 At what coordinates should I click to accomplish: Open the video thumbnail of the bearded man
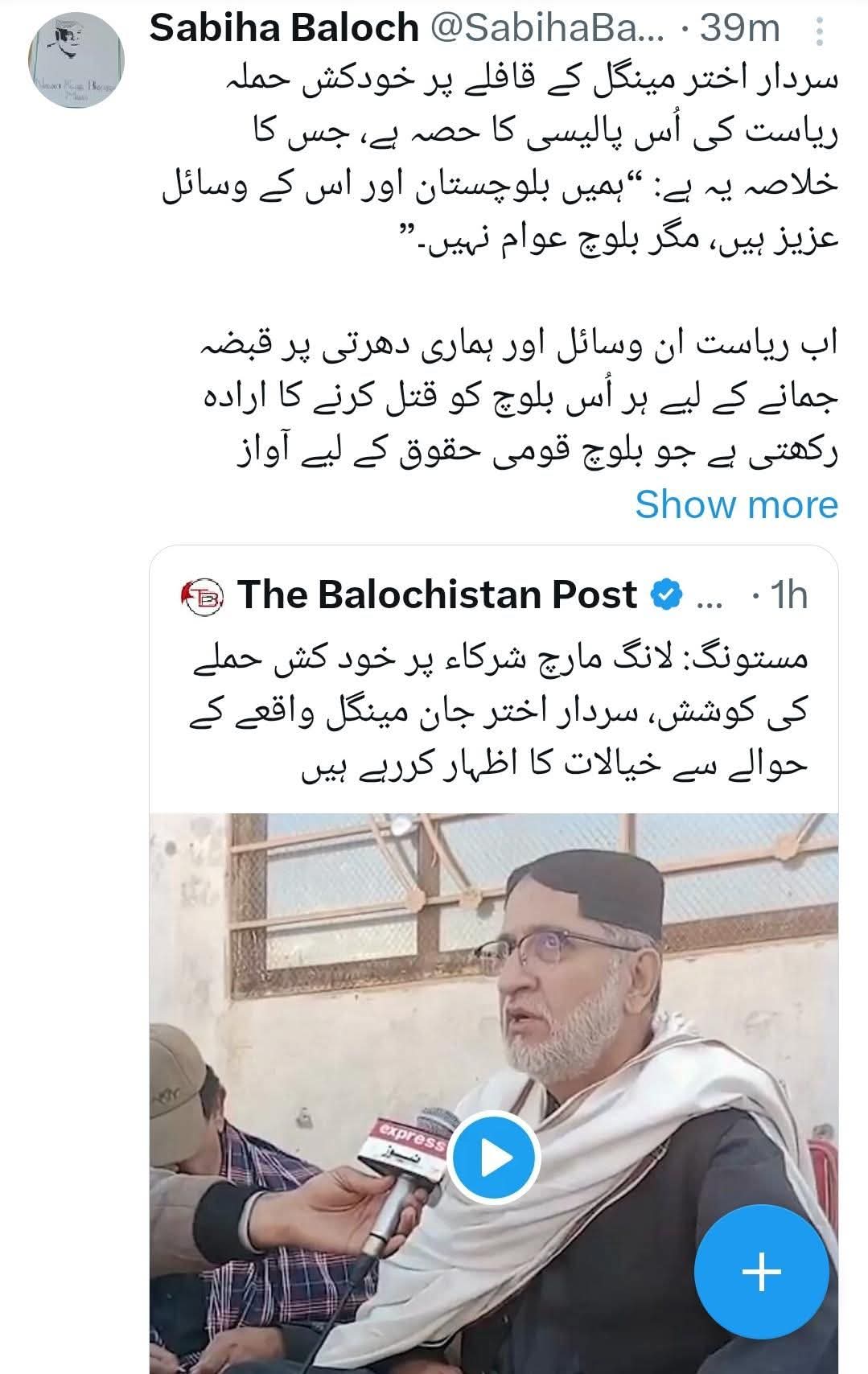coord(494,1093)
